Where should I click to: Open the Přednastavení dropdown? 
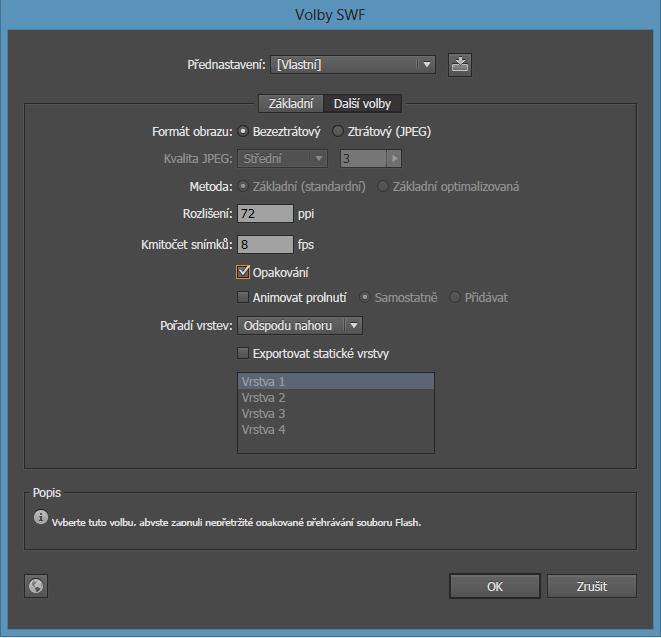353,65
